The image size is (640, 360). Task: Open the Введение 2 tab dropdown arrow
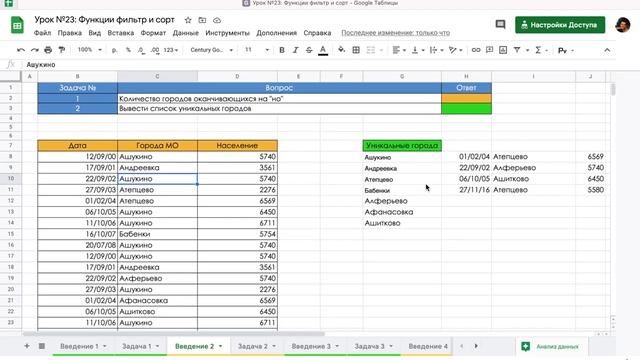pos(220,346)
